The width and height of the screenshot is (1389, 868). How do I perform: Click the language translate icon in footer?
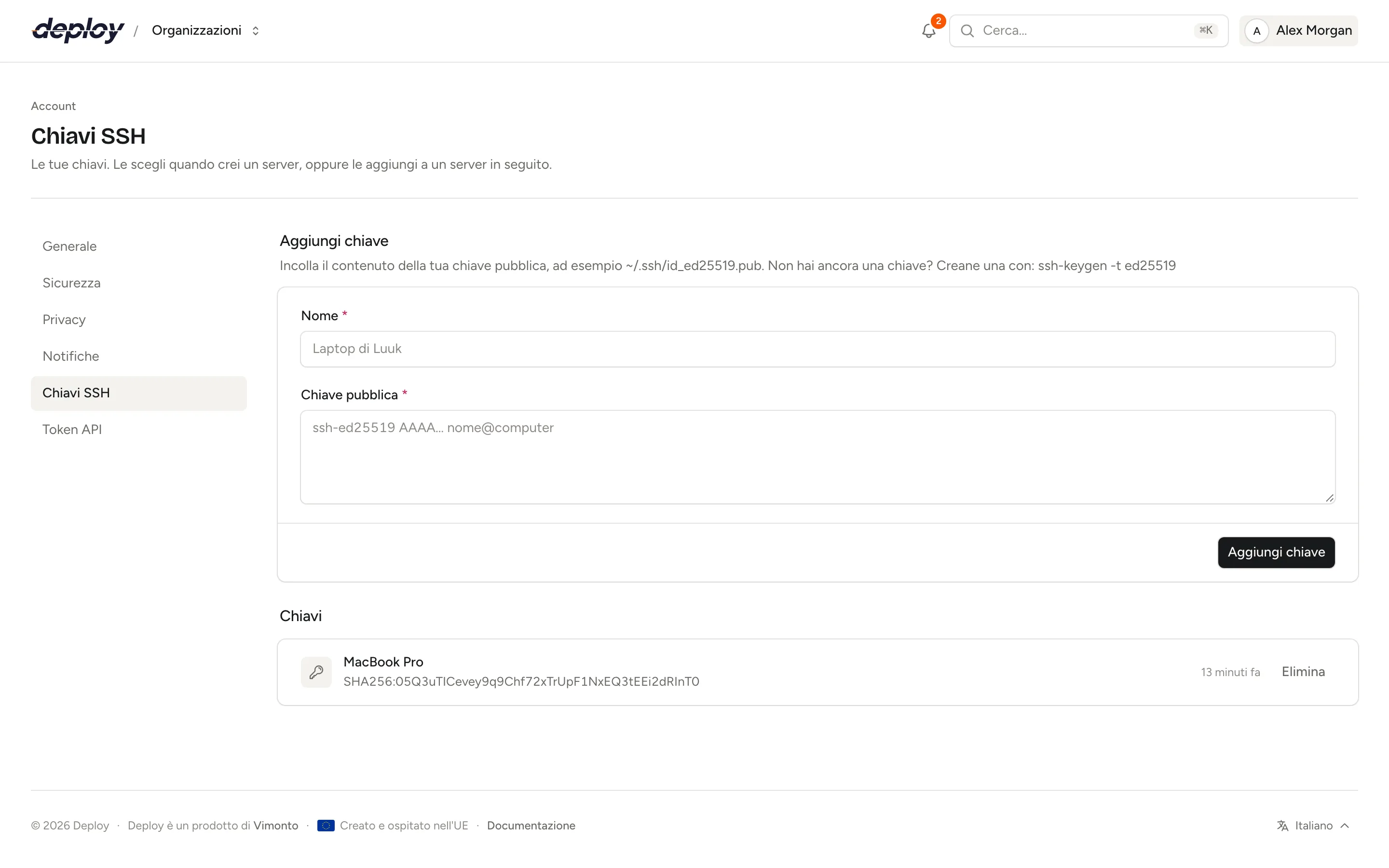point(1282,826)
